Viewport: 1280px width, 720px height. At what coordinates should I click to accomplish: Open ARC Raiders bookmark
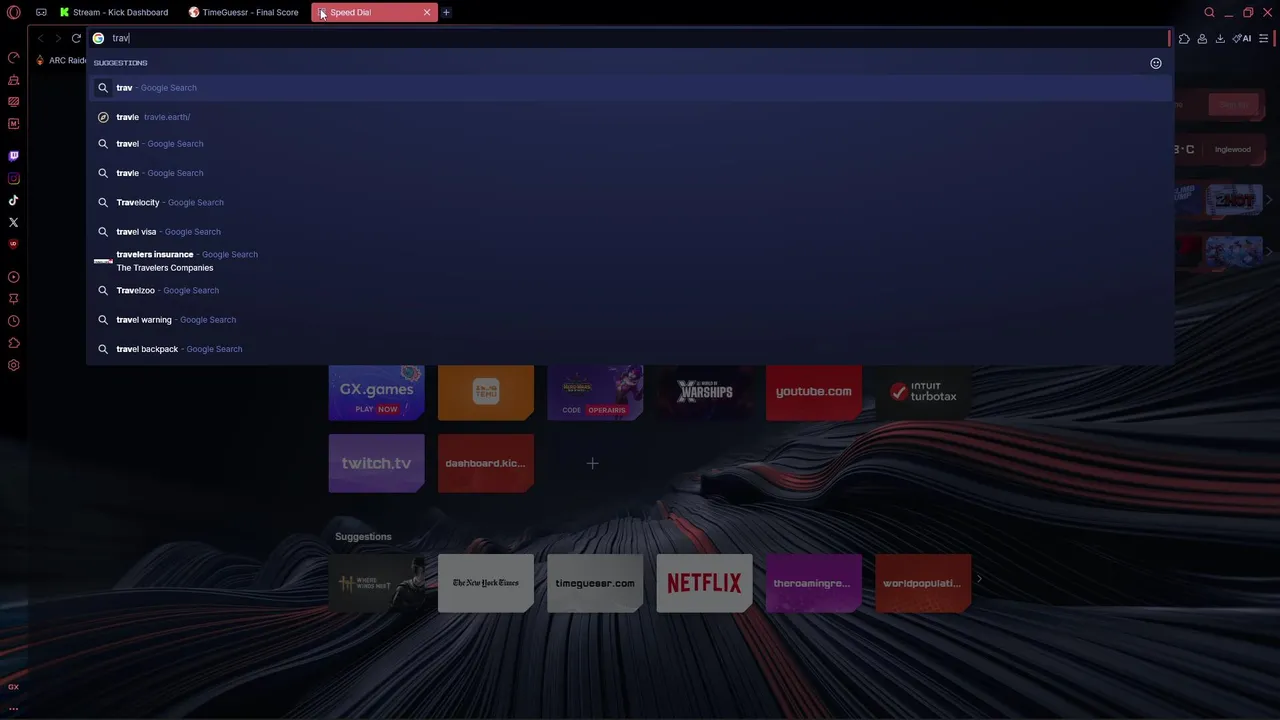pyautogui.click(x=61, y=60)
